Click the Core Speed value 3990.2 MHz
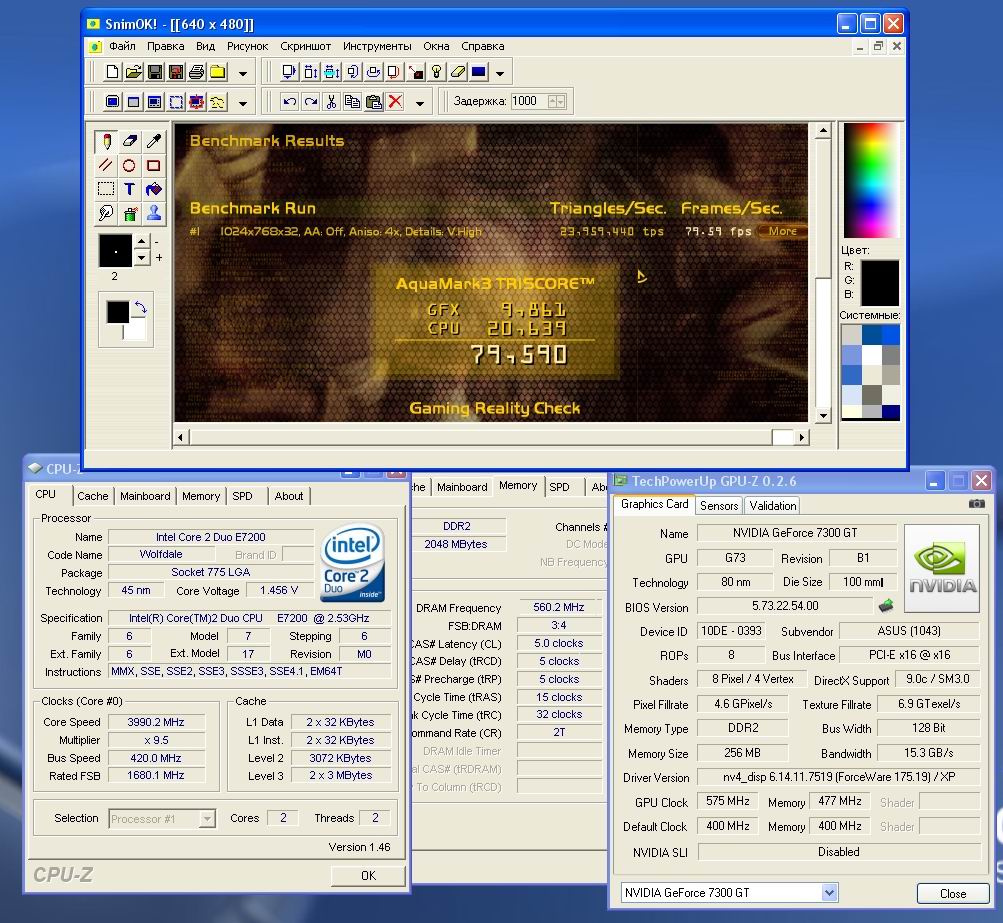 coord(156,722)
